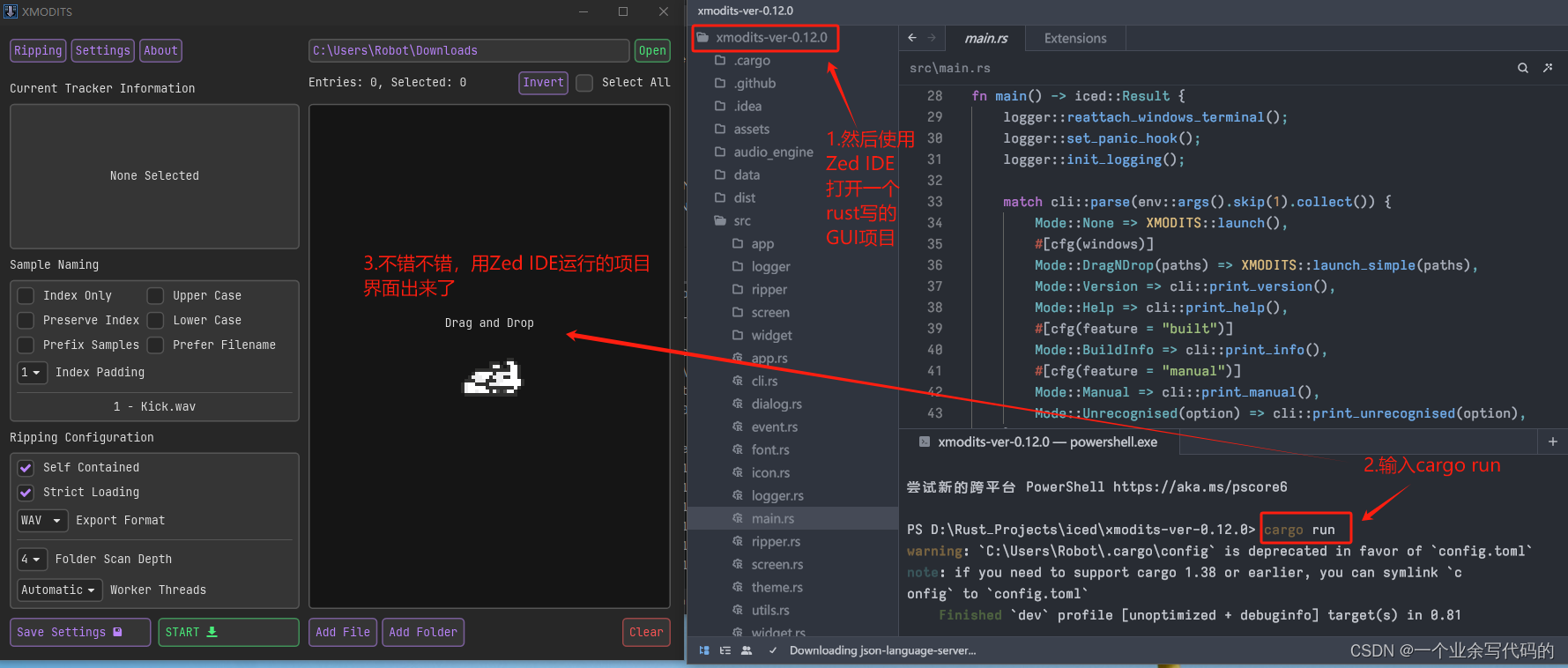Click the folder icon beside .cargo
The width and height of the screenshot is (1568, 668).
[720, 60]
